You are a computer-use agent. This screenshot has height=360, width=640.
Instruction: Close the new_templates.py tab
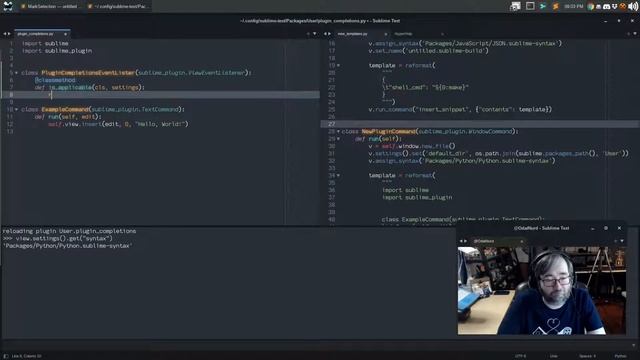385,34
